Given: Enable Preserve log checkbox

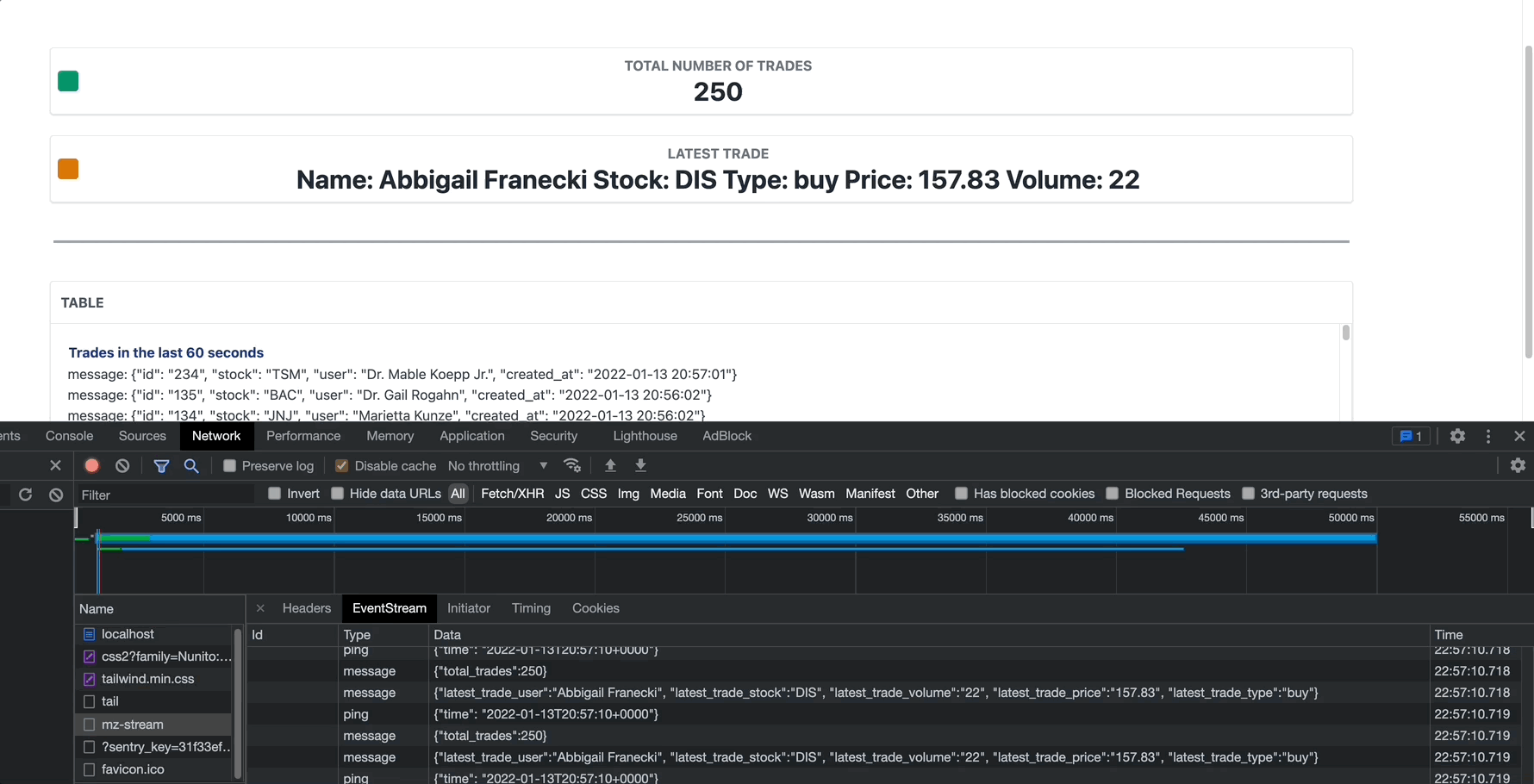Looking at the screenshot, I should pyautogui.click(x=229, y=466).
